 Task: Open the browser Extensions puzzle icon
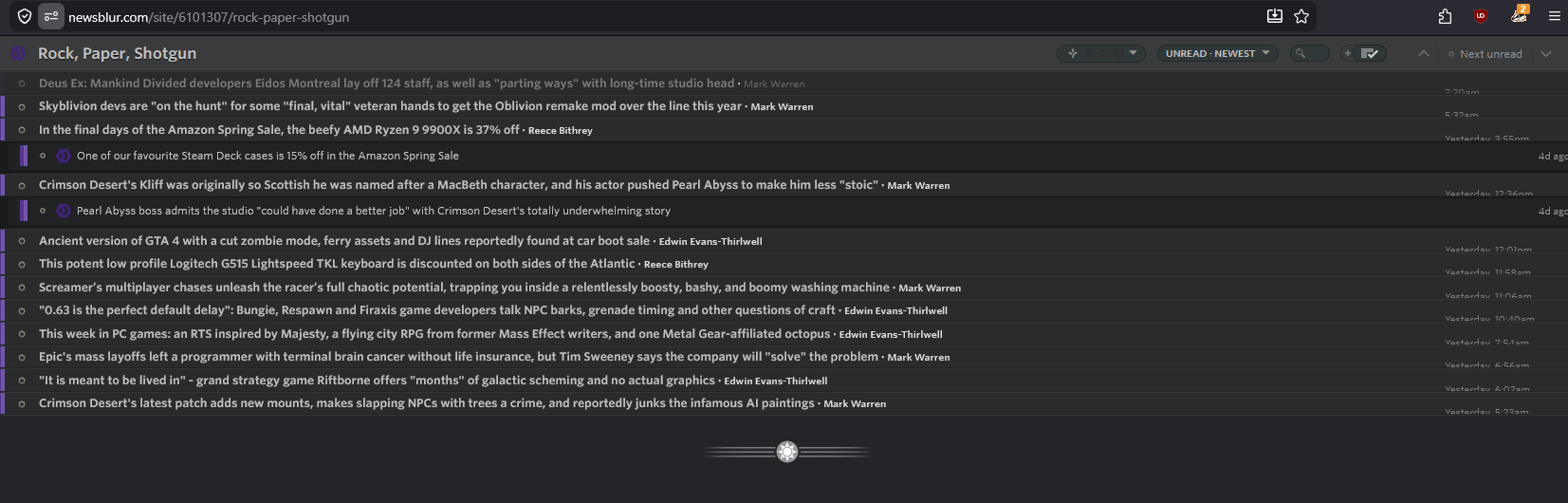[1445, 16]
